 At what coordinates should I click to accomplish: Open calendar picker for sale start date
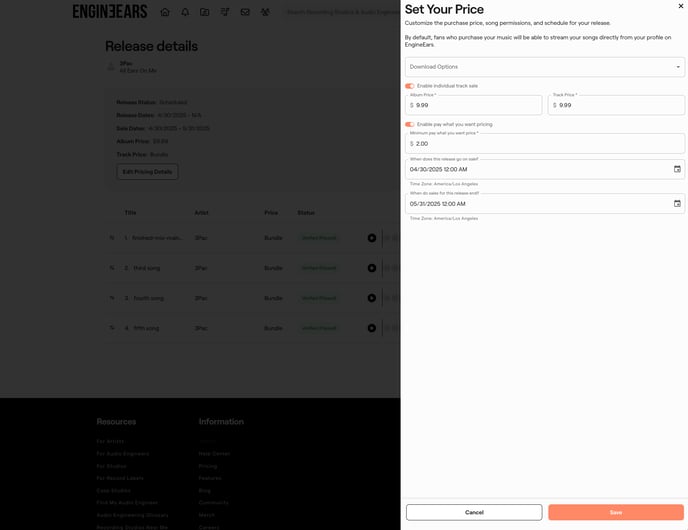tap(677, 169)
